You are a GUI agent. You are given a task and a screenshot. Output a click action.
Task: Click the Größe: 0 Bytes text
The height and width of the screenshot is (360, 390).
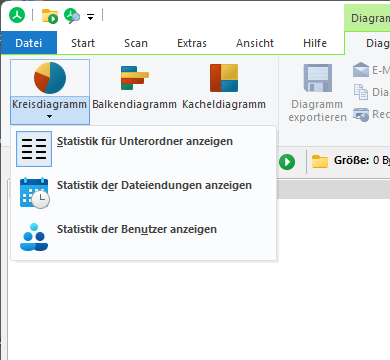362,161
